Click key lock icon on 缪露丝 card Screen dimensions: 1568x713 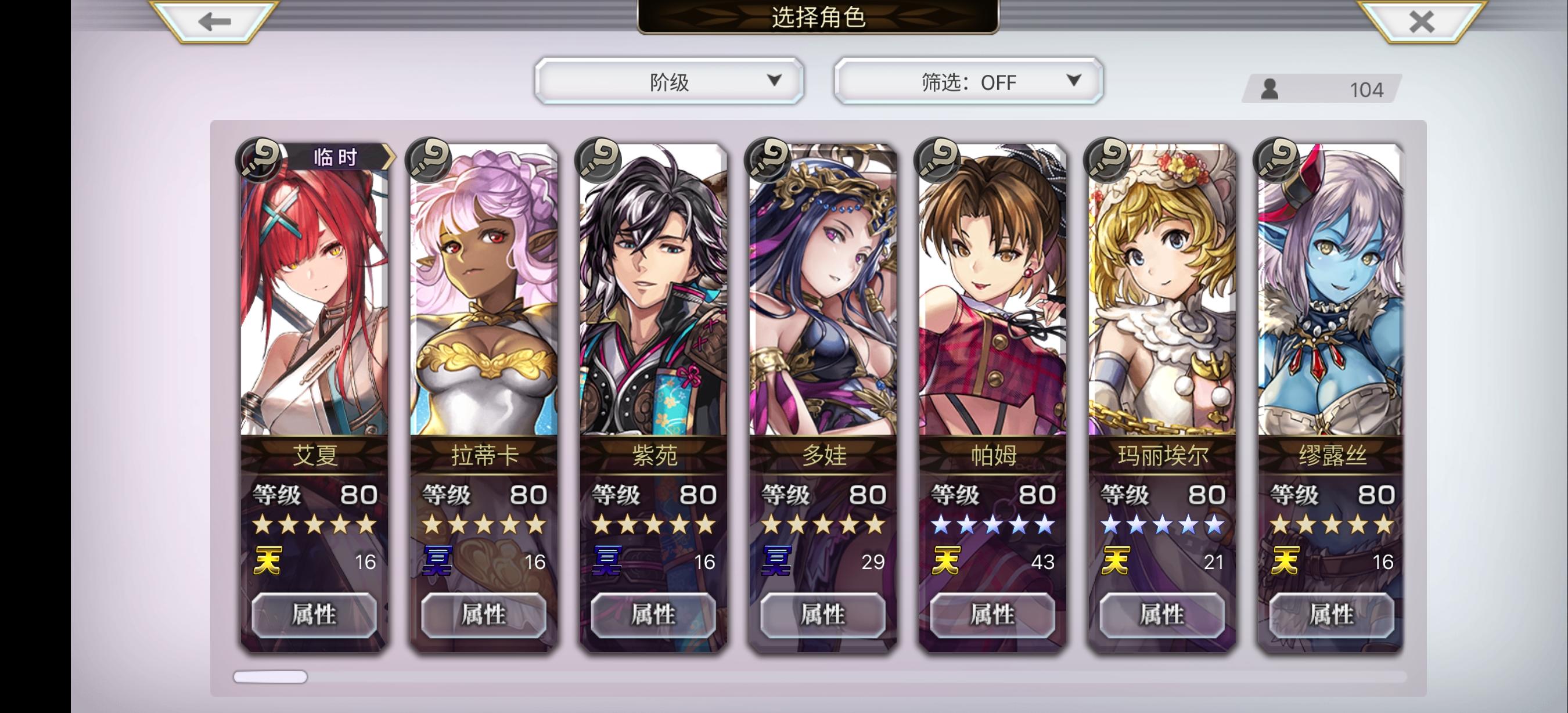(x=1276, y=160)
